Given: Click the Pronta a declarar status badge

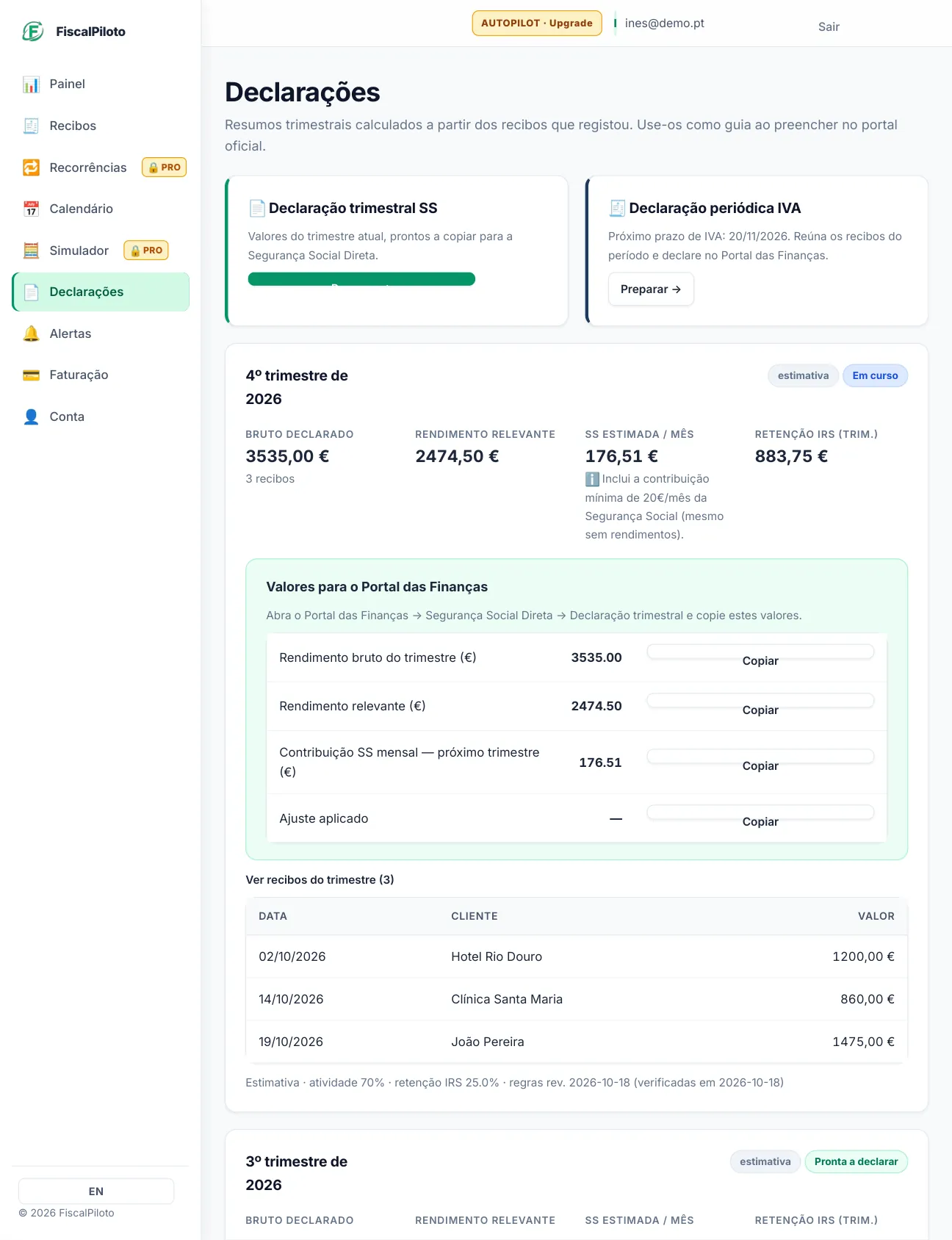Looking at the screenshot, I should pyautogui.click(x=857, y=1161).
